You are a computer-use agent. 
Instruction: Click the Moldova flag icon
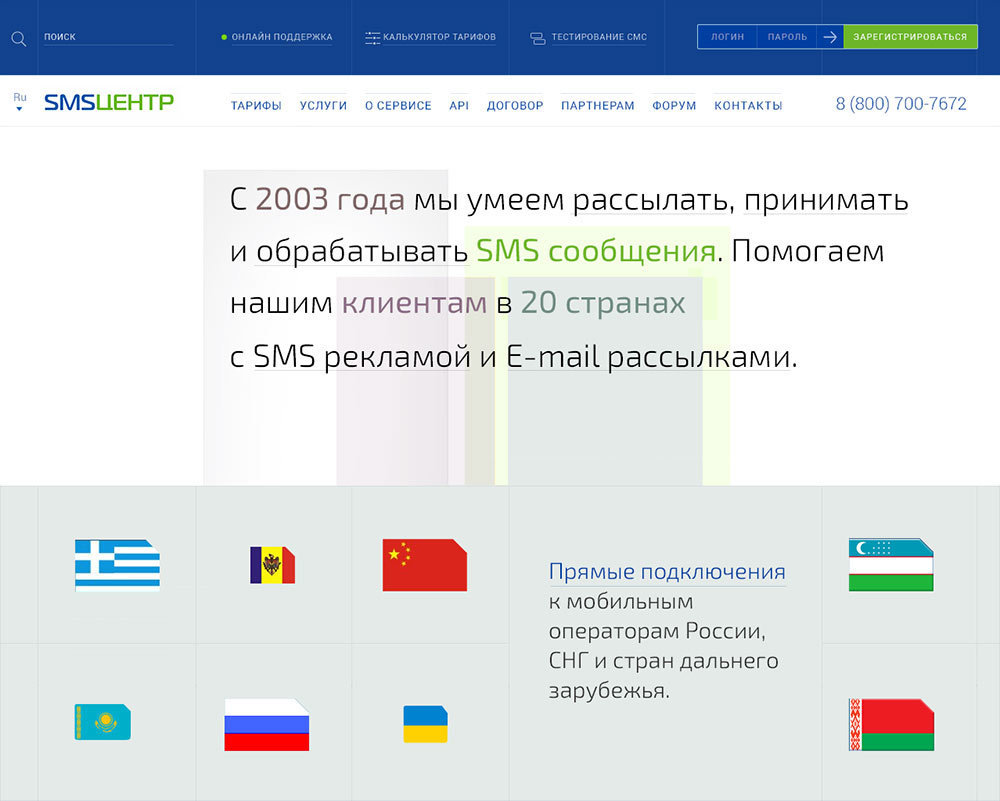point(272,565)
